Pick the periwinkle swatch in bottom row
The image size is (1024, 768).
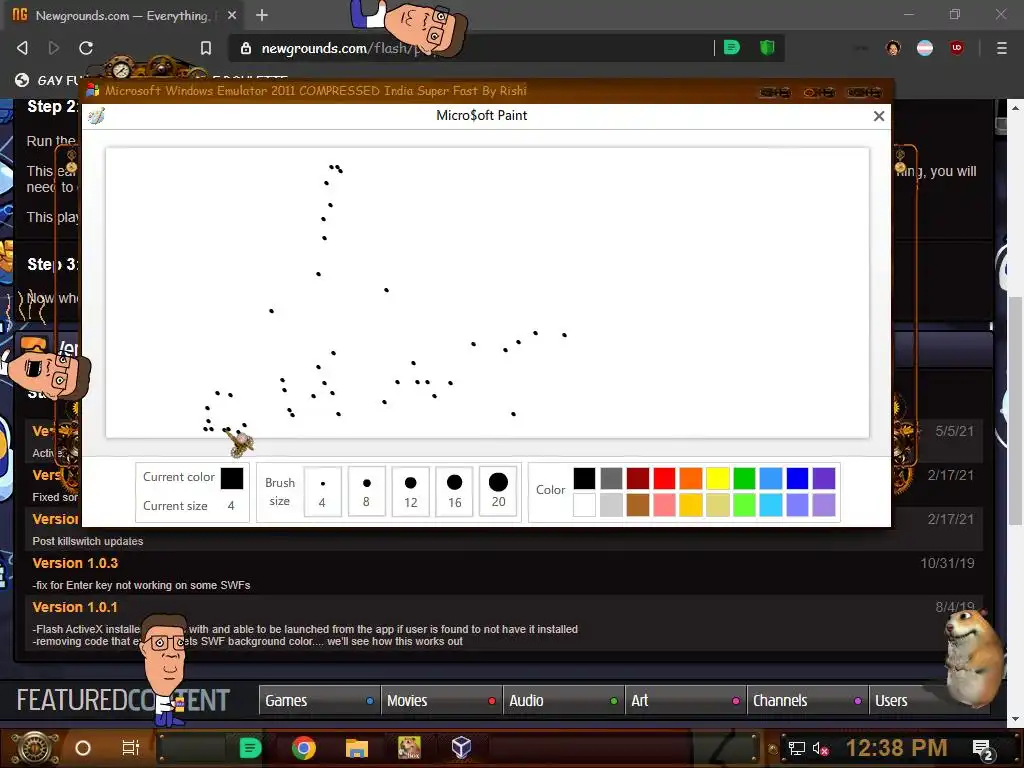[x=797, y=505]
